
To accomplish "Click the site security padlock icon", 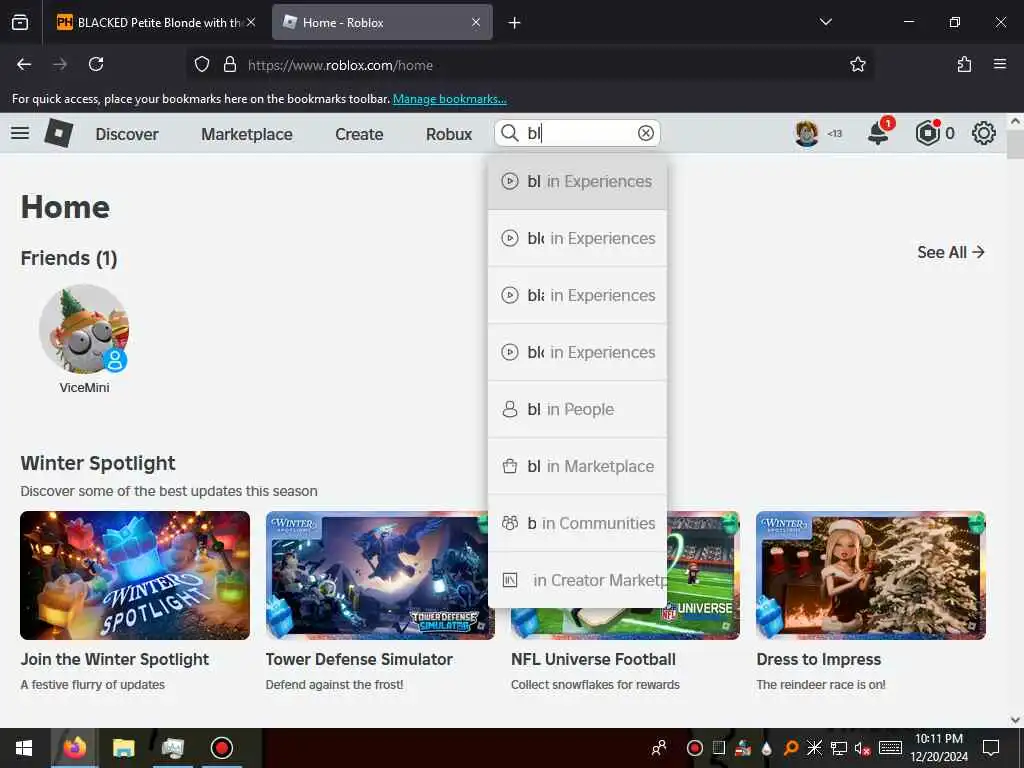I will click(230, 65).
